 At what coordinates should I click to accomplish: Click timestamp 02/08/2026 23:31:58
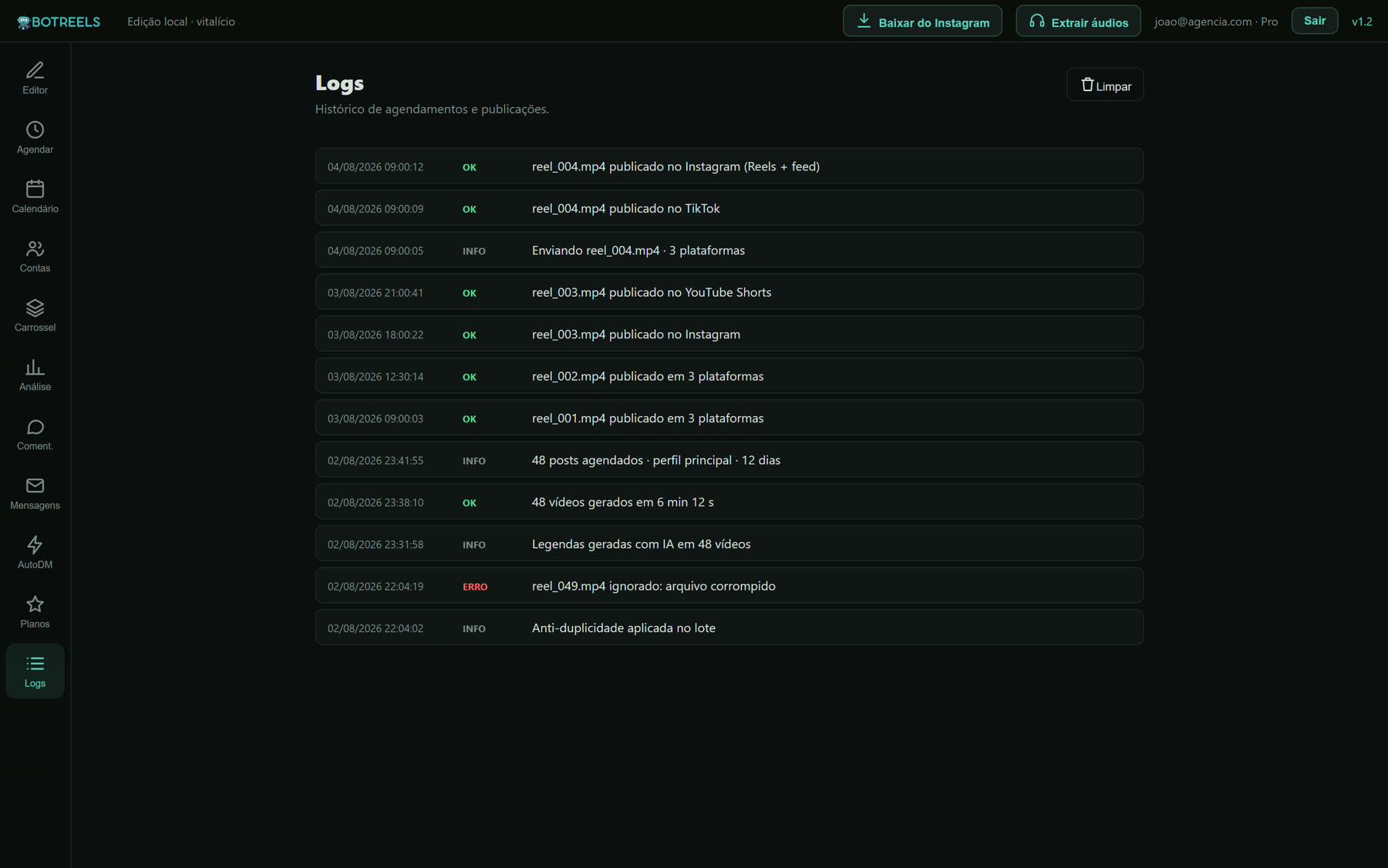click(376, 544)
